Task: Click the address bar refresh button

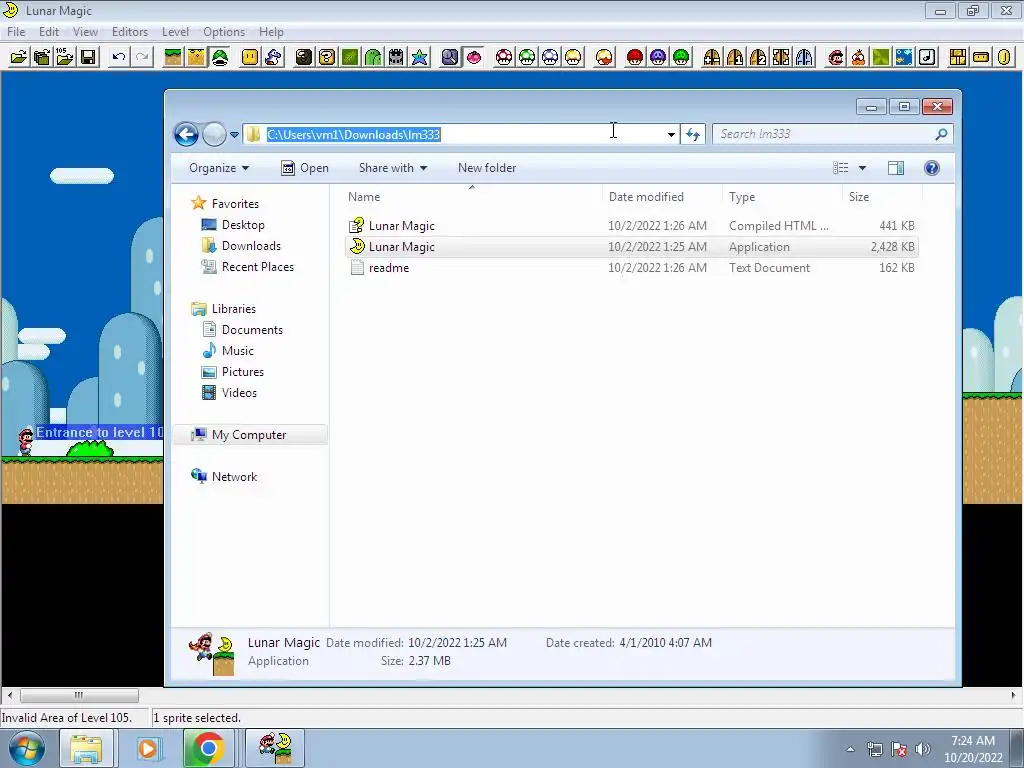Action: 692,135
